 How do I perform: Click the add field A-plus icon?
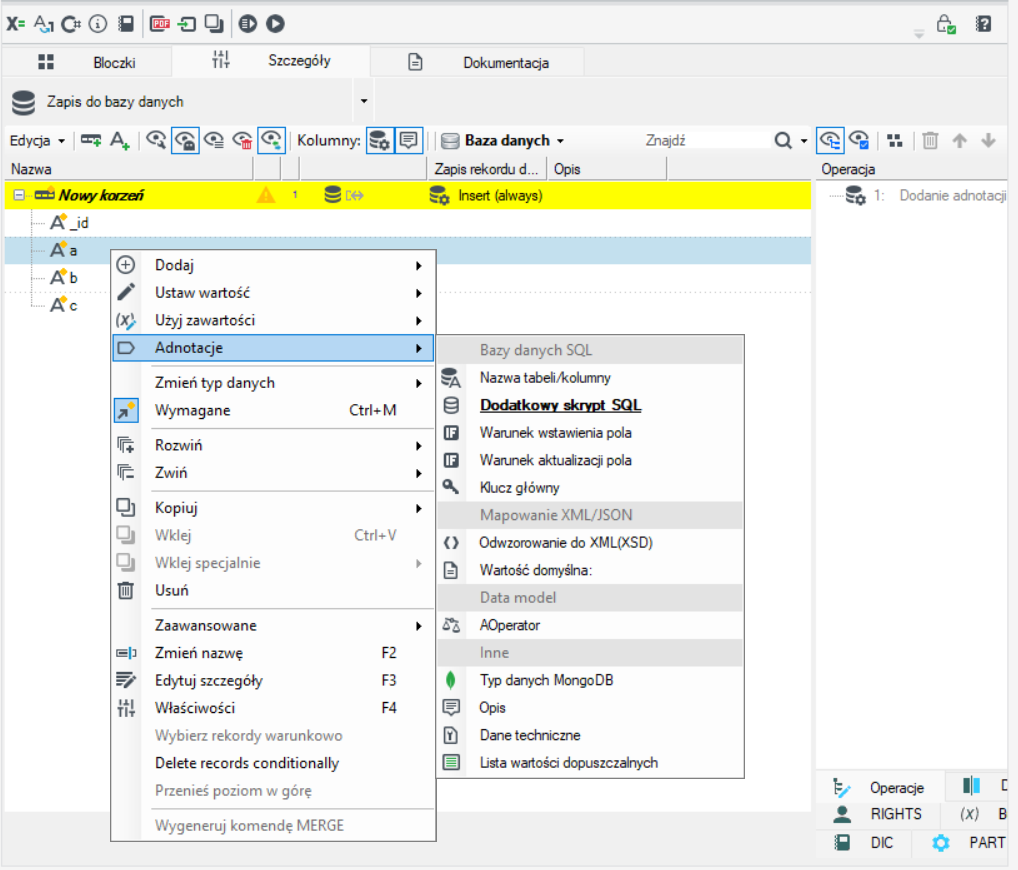(120, 140)
